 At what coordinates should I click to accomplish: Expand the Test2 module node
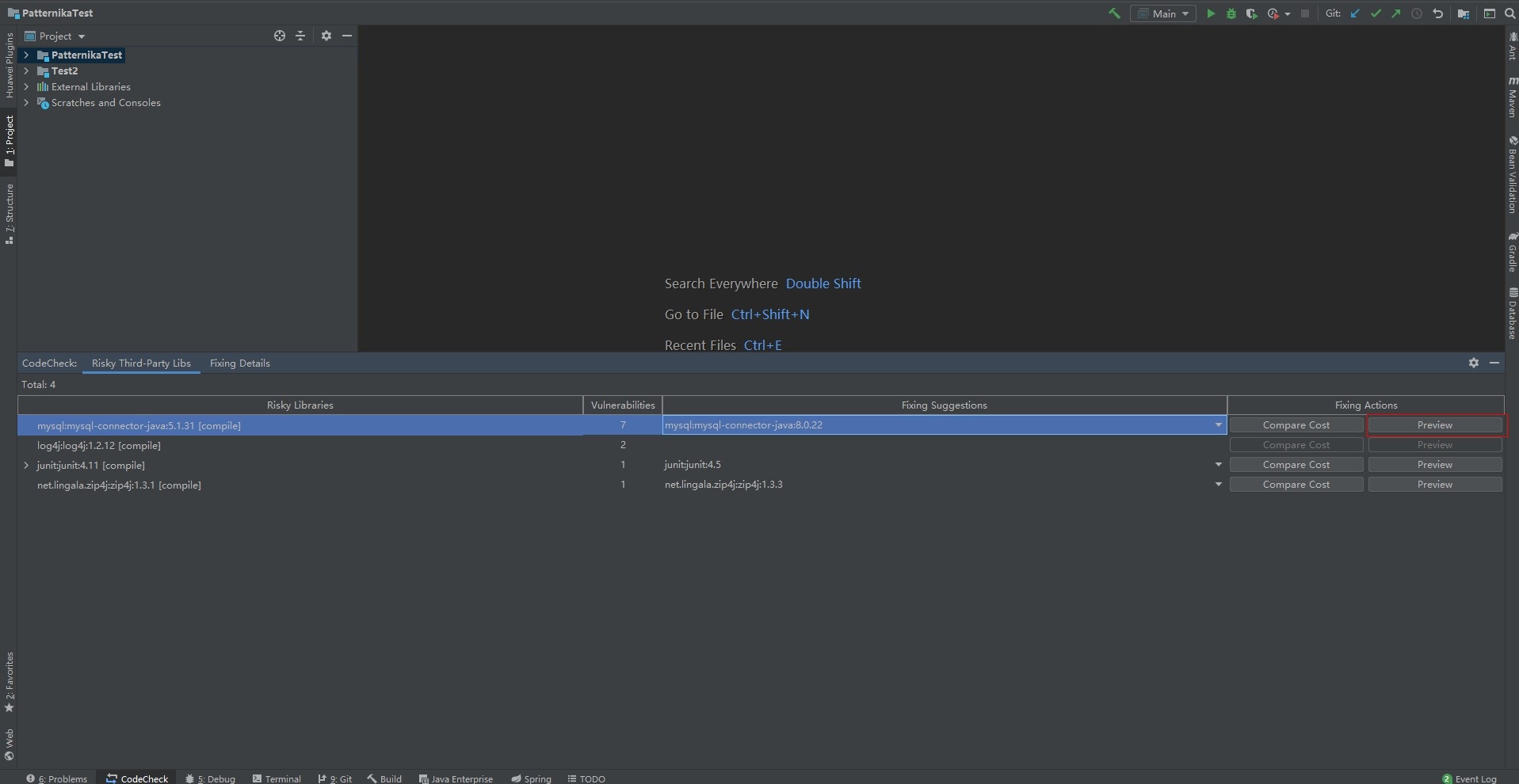26,70
